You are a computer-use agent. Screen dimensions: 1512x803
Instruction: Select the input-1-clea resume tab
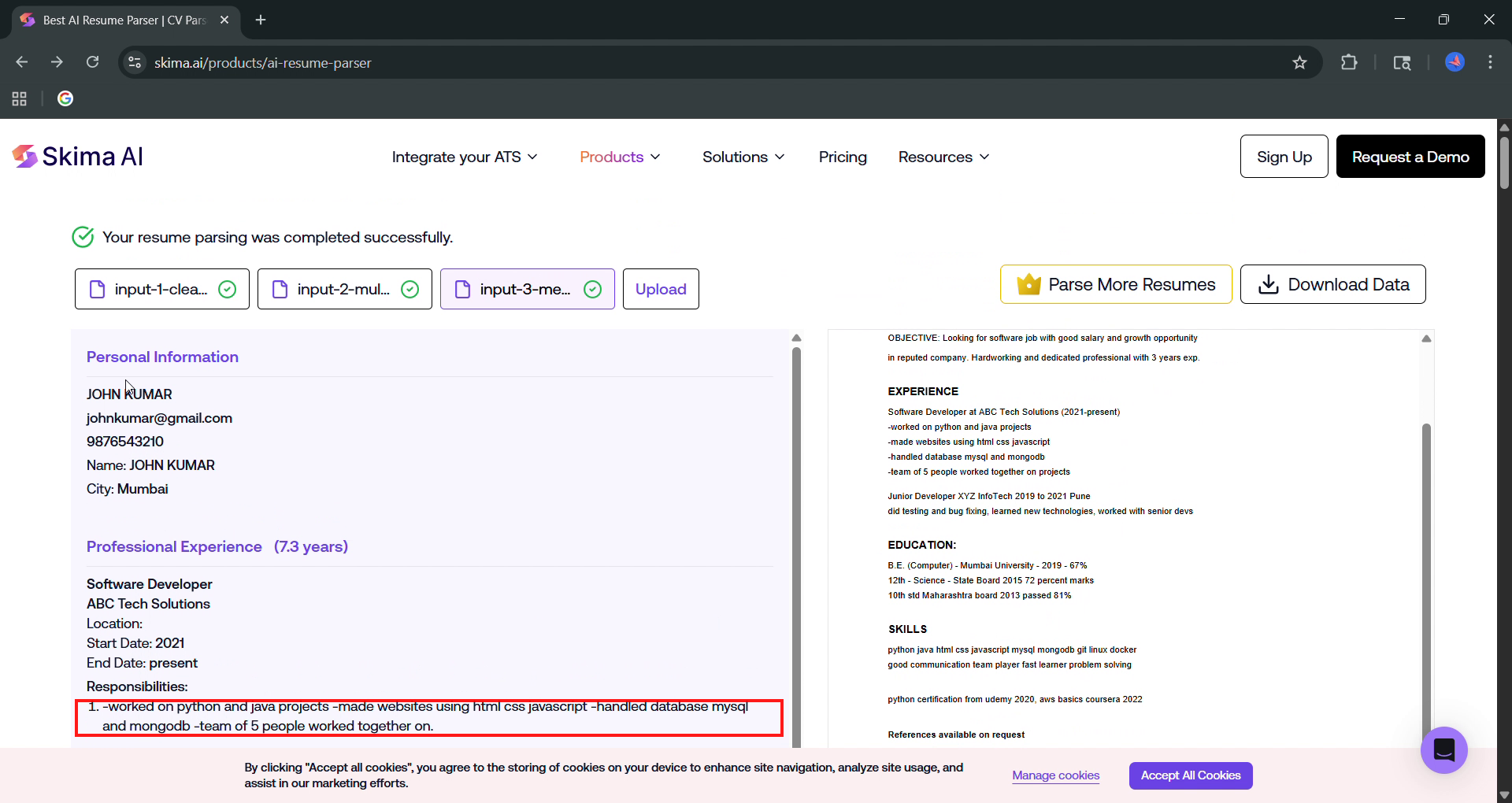click(x=162, y=289)
